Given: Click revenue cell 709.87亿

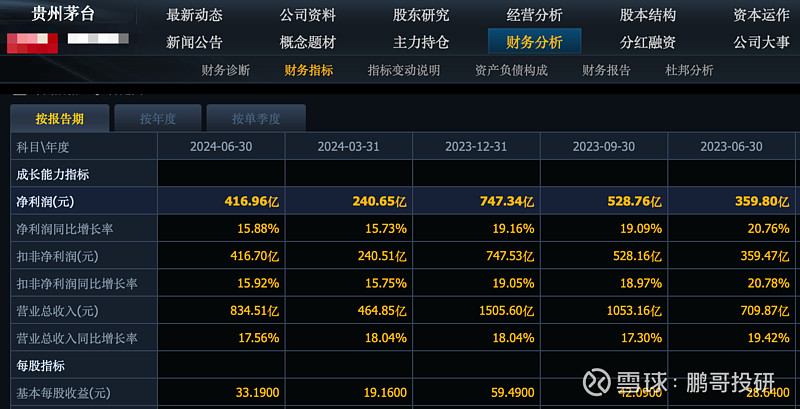Looking at the screenshot, I should click(x=763, y=311).
